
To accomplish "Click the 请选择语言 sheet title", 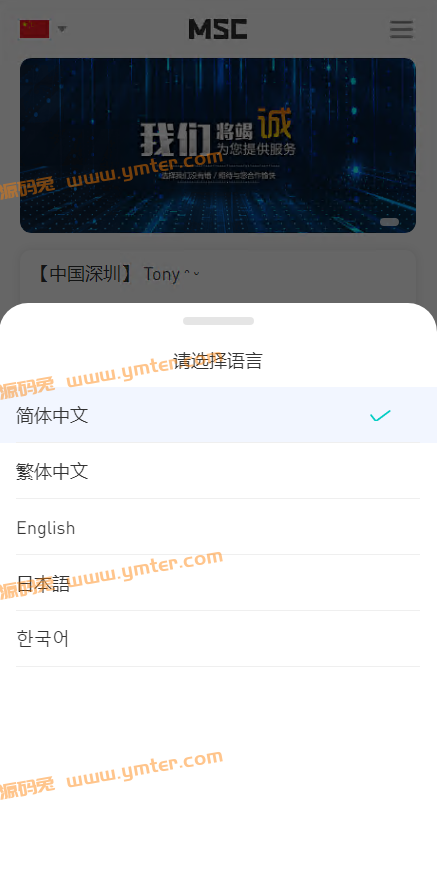I will click(218, 361).
